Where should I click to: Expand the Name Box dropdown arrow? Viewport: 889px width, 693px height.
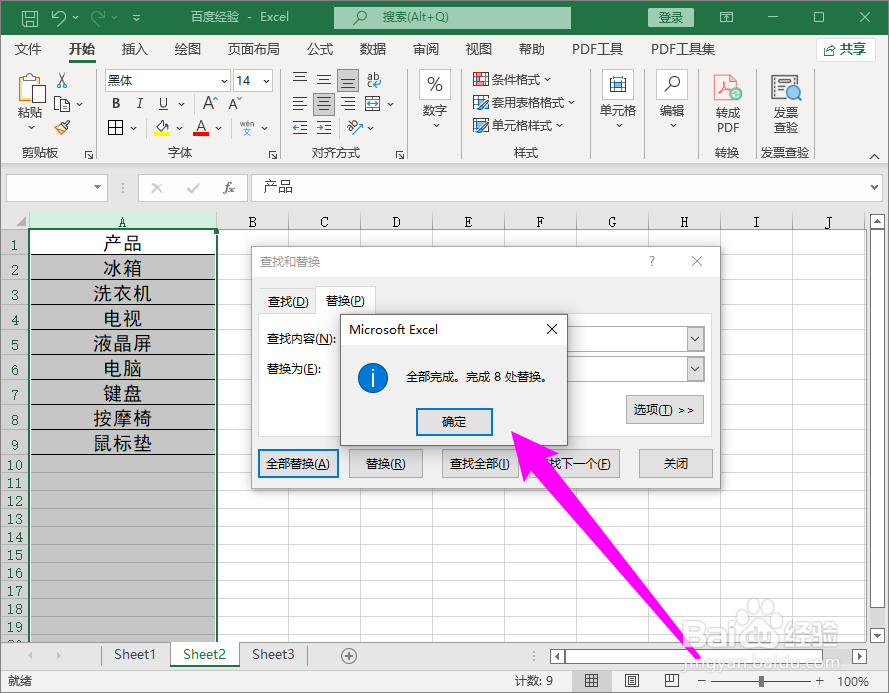[x=98, y=187]
